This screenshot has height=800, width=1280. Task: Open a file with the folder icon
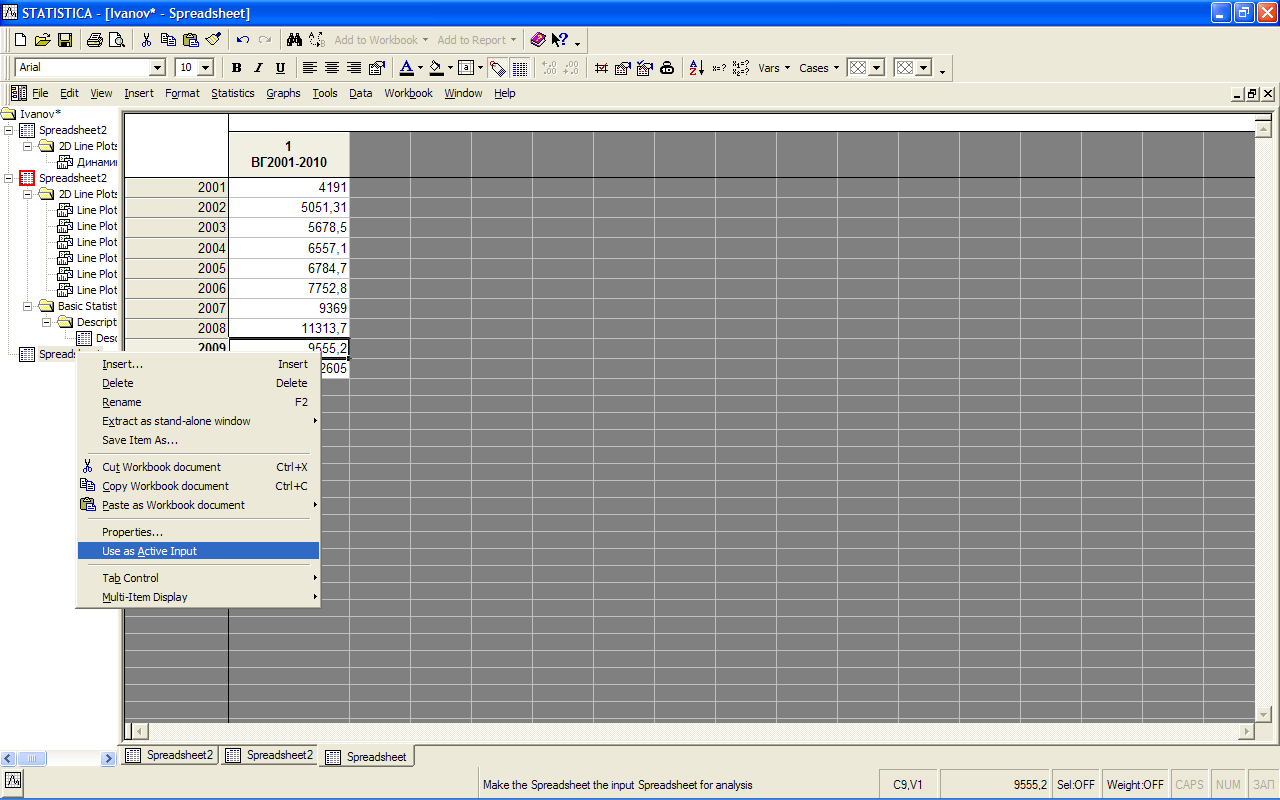pyautogui.click(x=42, y=40)
